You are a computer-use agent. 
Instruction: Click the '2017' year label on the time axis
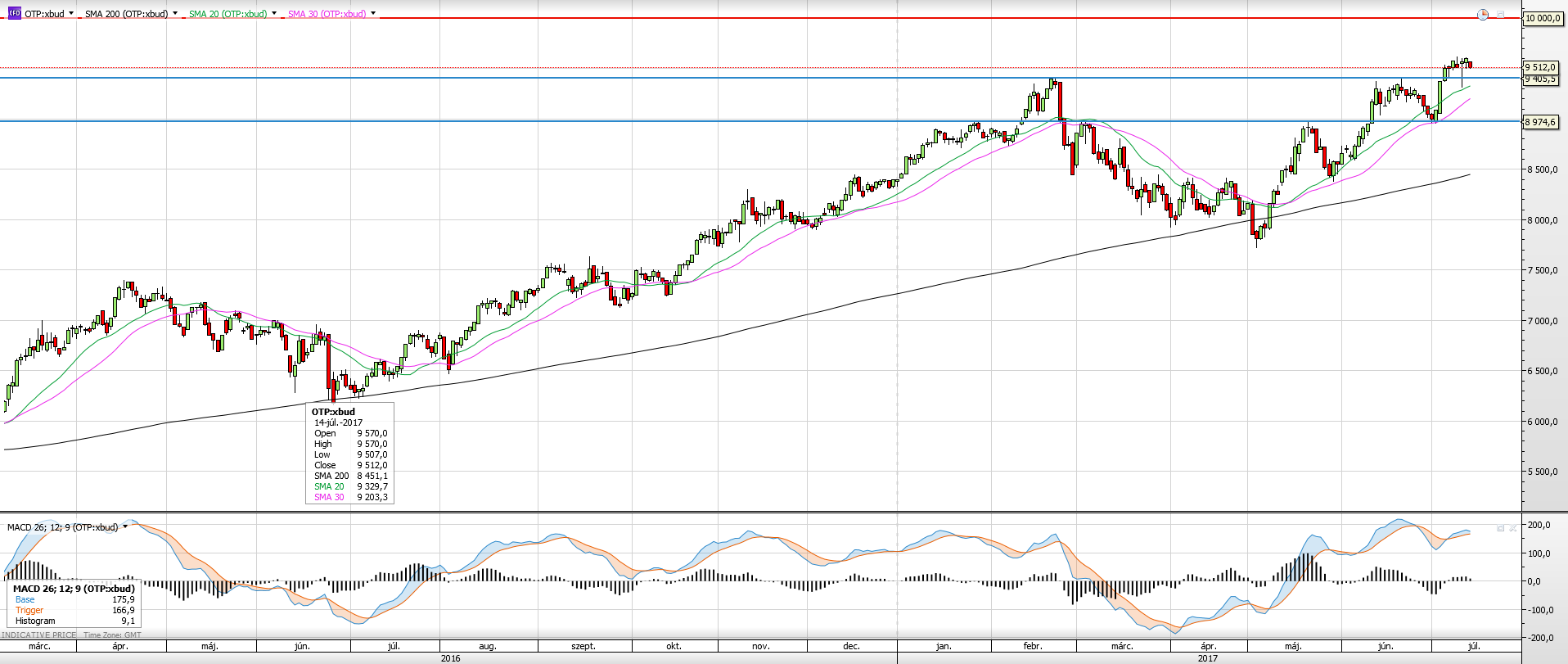(x=1208, y=658)
